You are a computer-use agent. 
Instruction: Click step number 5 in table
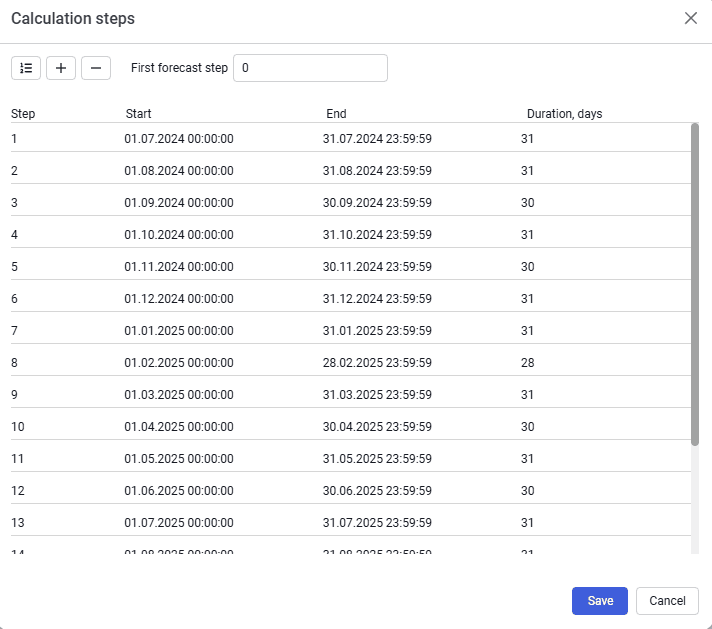[15, 267]
